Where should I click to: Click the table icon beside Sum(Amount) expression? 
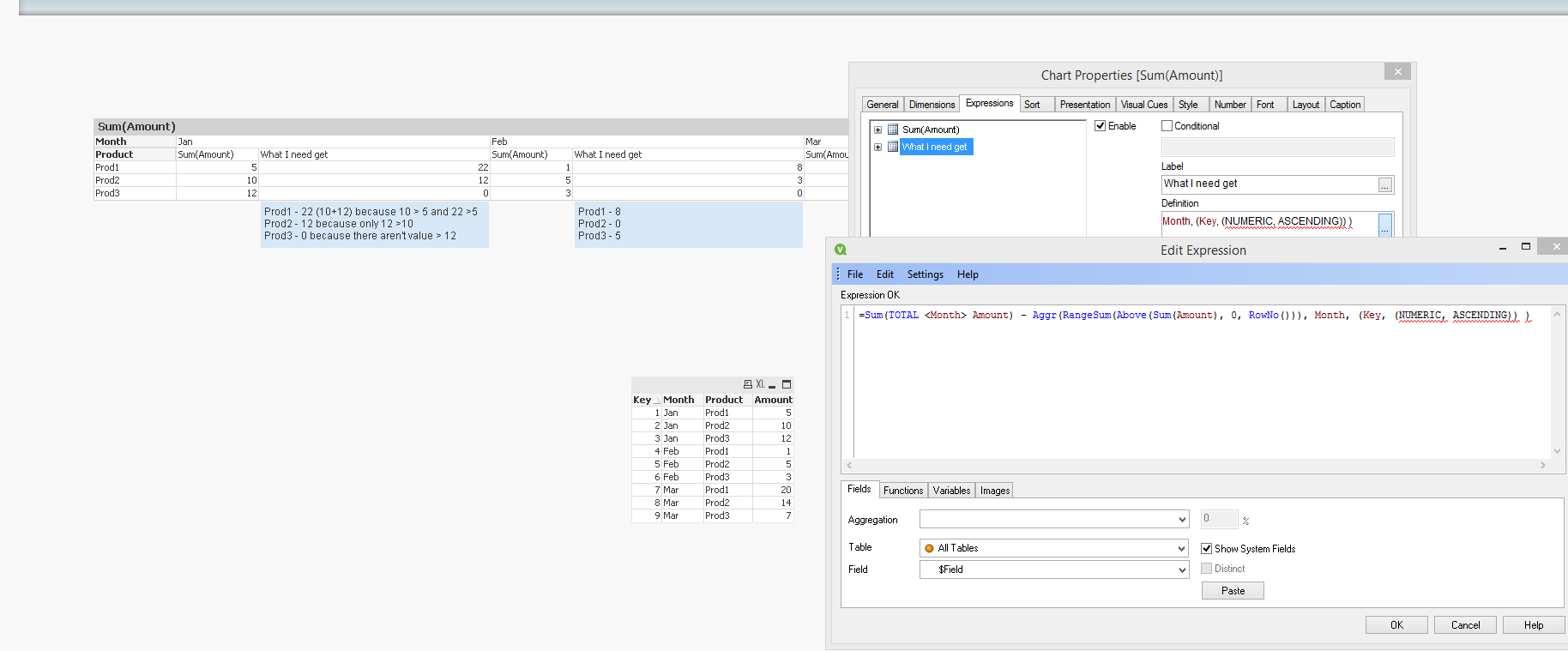click(x=893, y=130)
